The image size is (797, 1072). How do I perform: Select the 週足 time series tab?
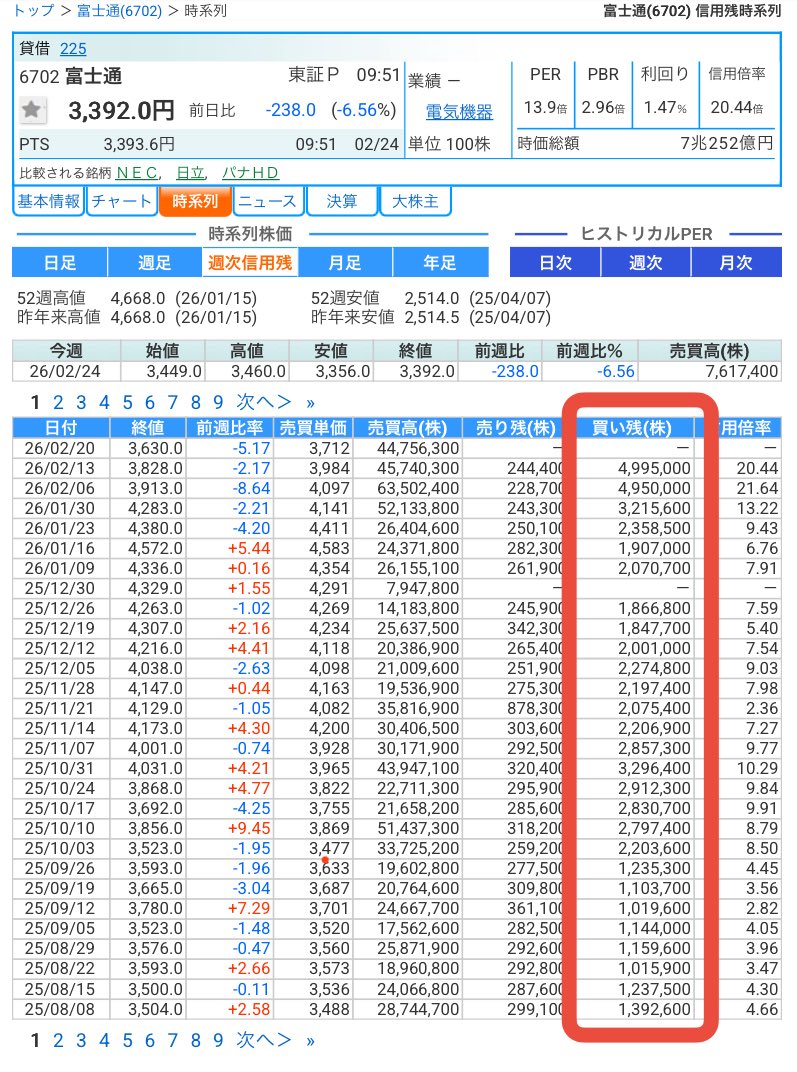(154, 263)
